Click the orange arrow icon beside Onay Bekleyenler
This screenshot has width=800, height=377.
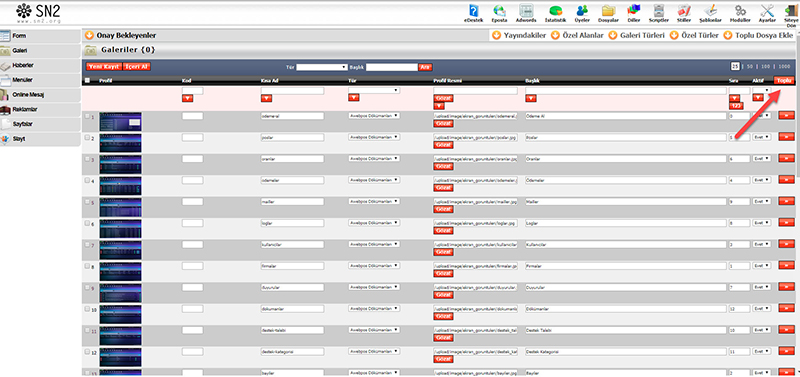pyautogui.click(x=89, y=36)
